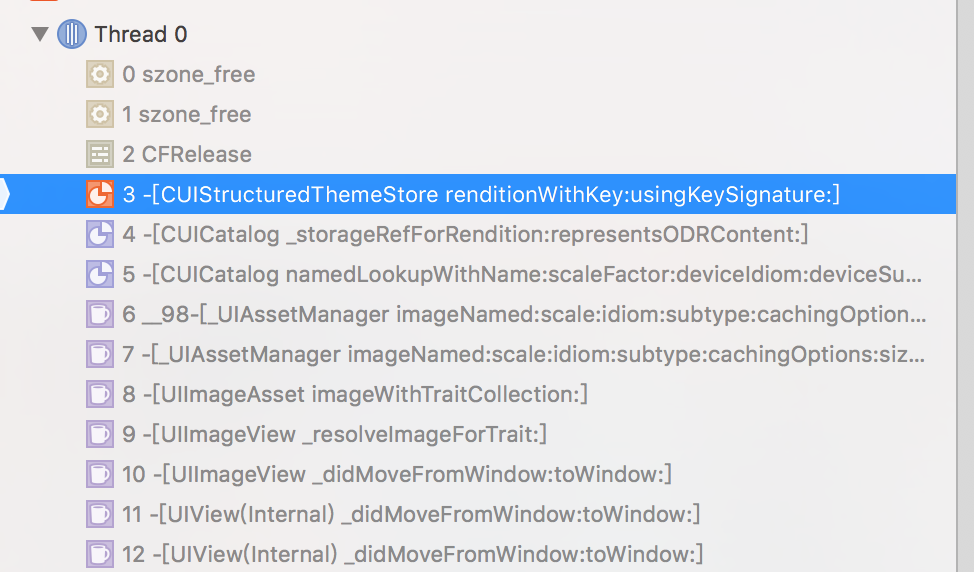Click the CFRelease framework icon
This screenshot has height=572, width=974.
(99, 154)
